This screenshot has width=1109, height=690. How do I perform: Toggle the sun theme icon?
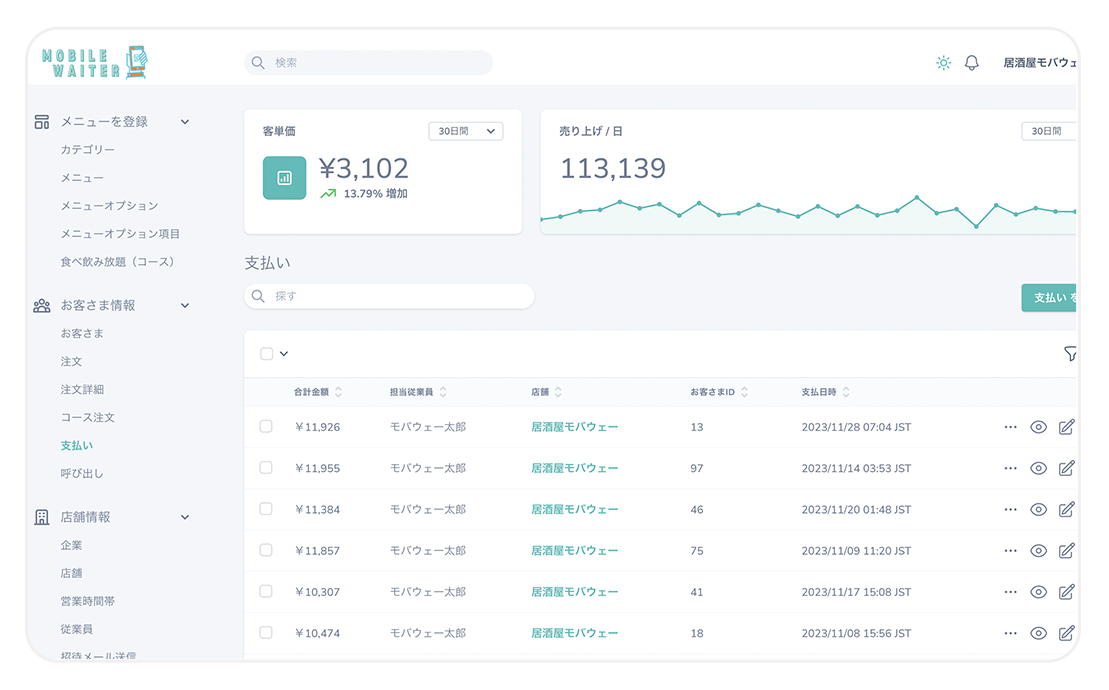tap(943, 63)
